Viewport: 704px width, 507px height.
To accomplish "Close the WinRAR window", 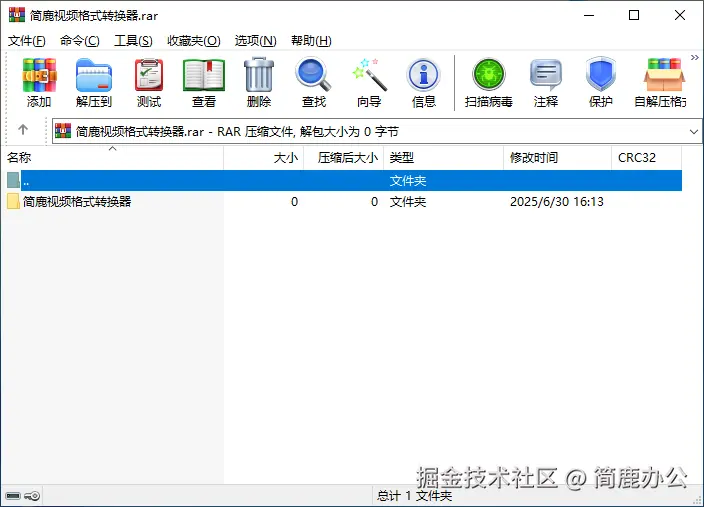I will click(x=680, y=15).
